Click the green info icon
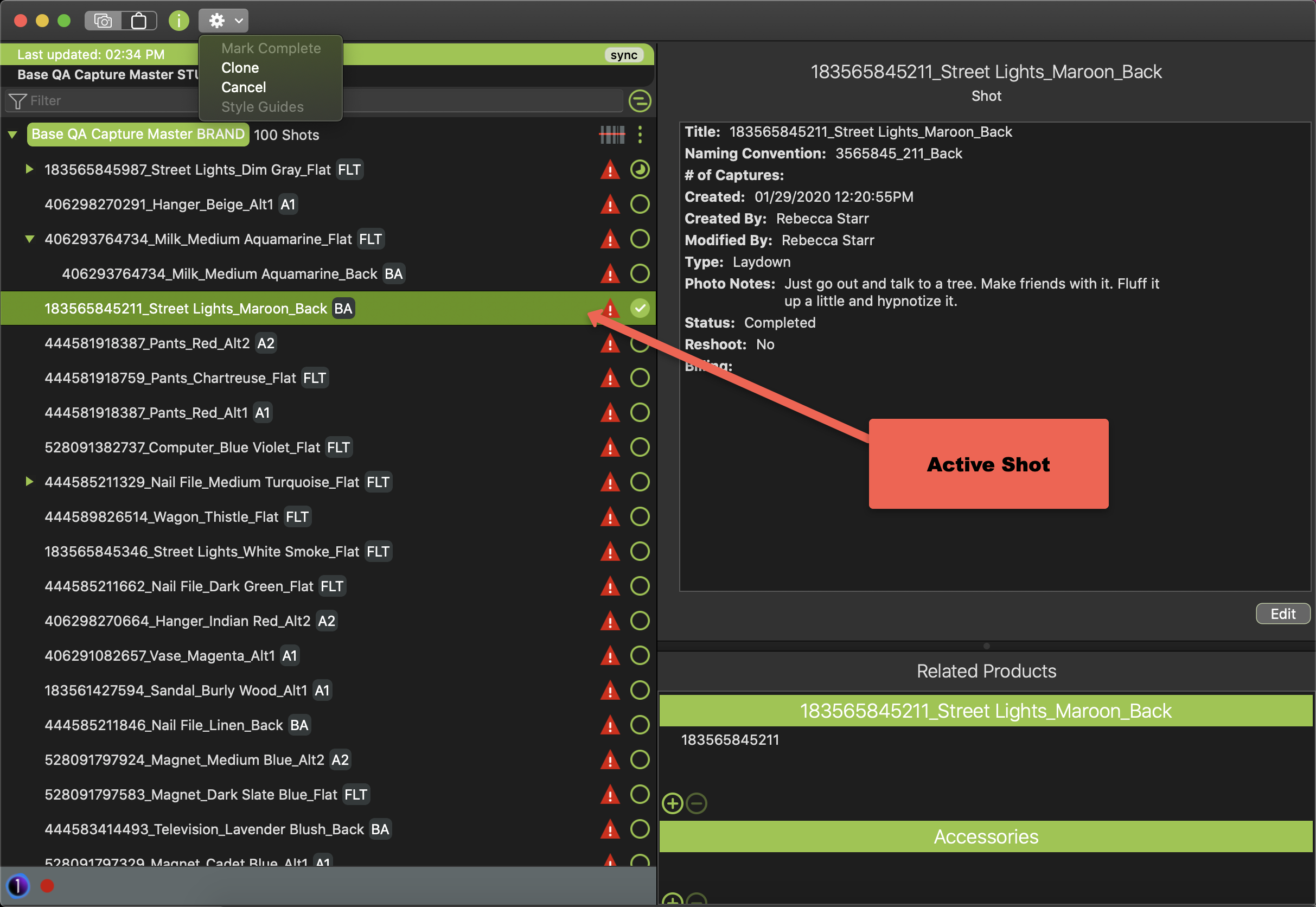This screenshot has height=907, width=1316. (178, 21)
